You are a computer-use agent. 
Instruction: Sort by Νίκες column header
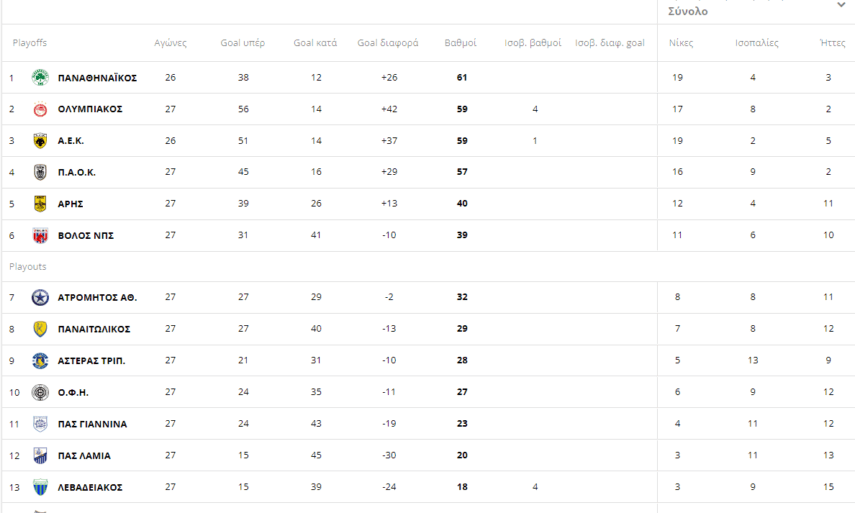[681, 43]
